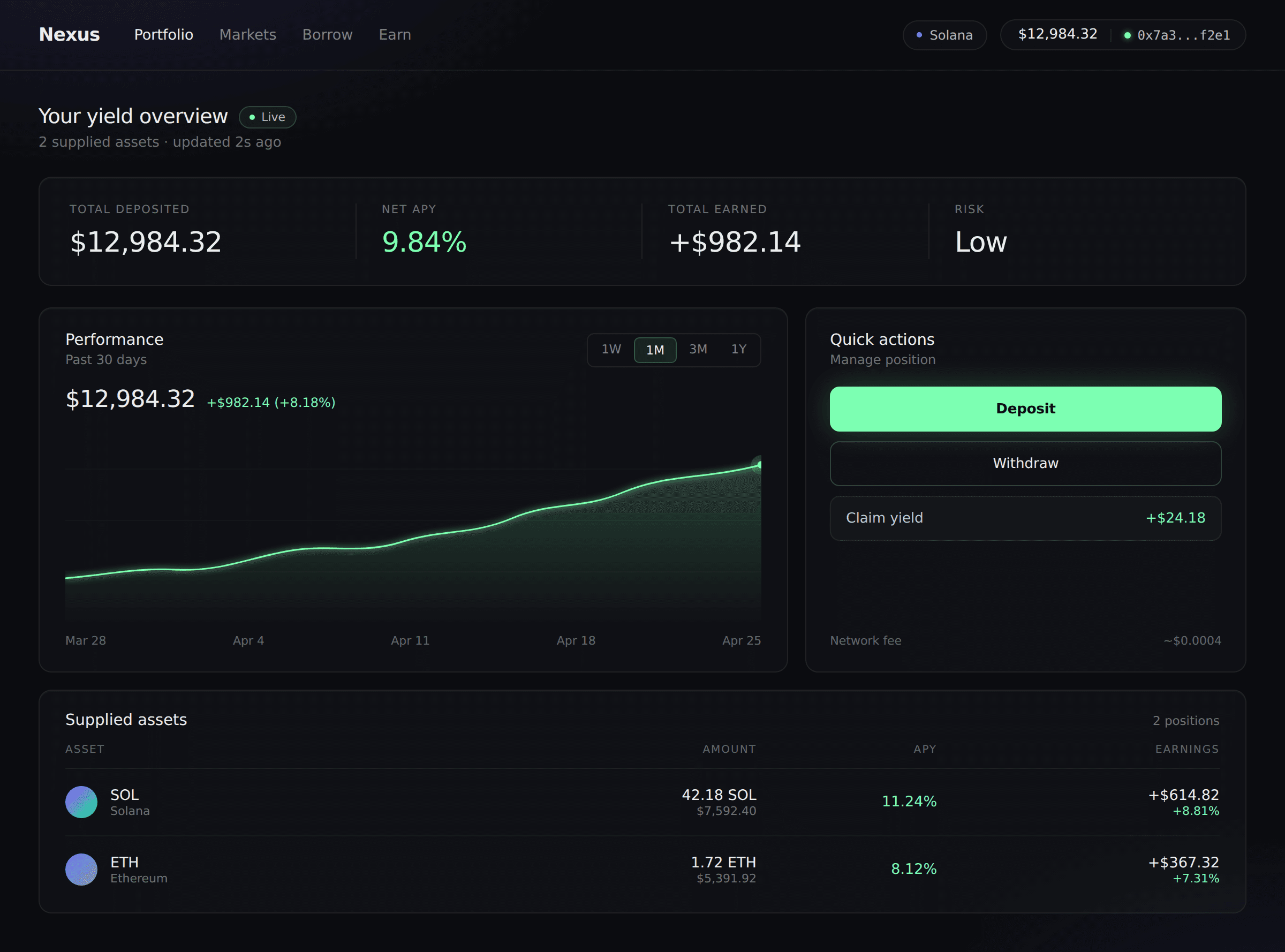The width and height of the screenshot is (1285, 952).
Task: Open the Portfolio tab
Action: point(164,35)
